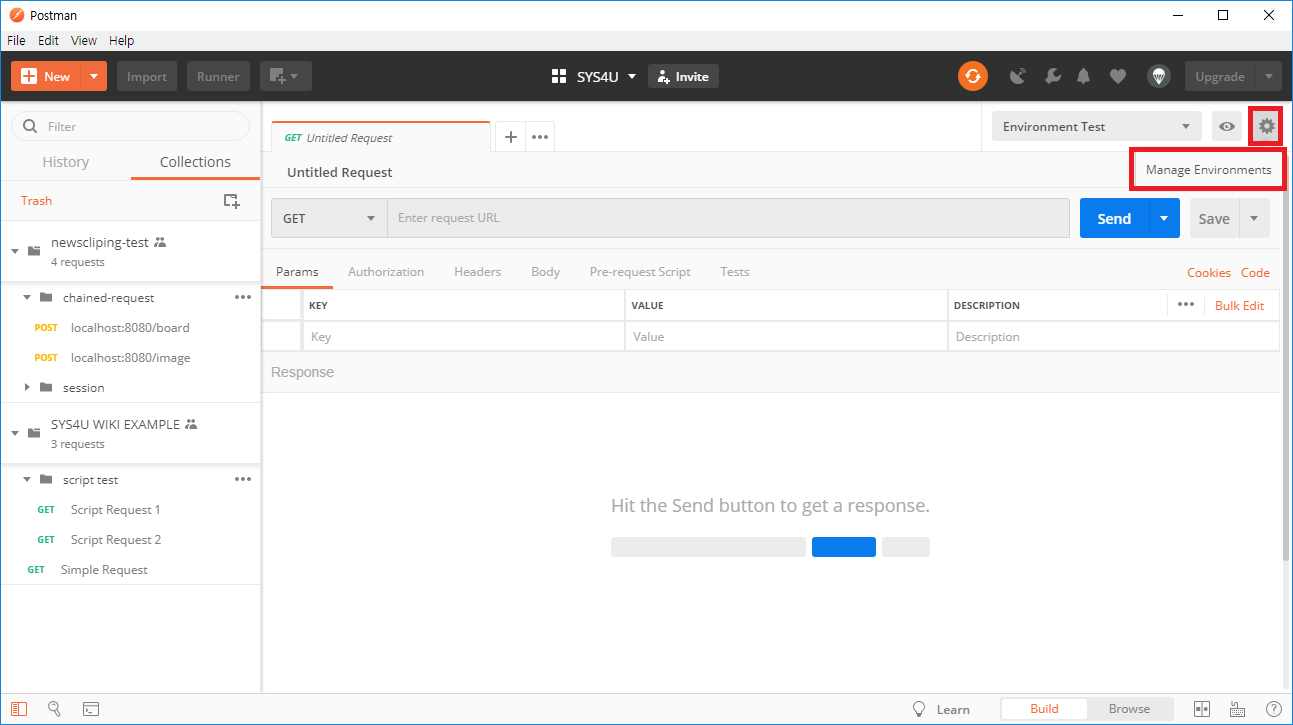
Task: Open the Send options dropdown arrow
Action: click(x=1164, y=218)
